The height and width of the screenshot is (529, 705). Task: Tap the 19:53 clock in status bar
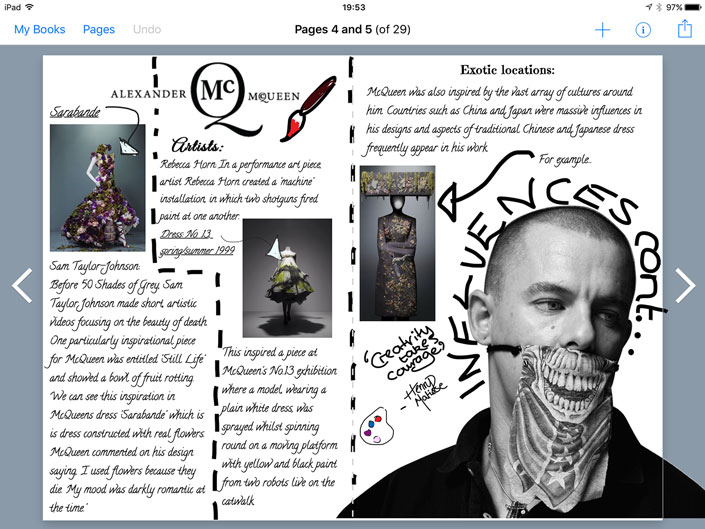pos(353,7)
